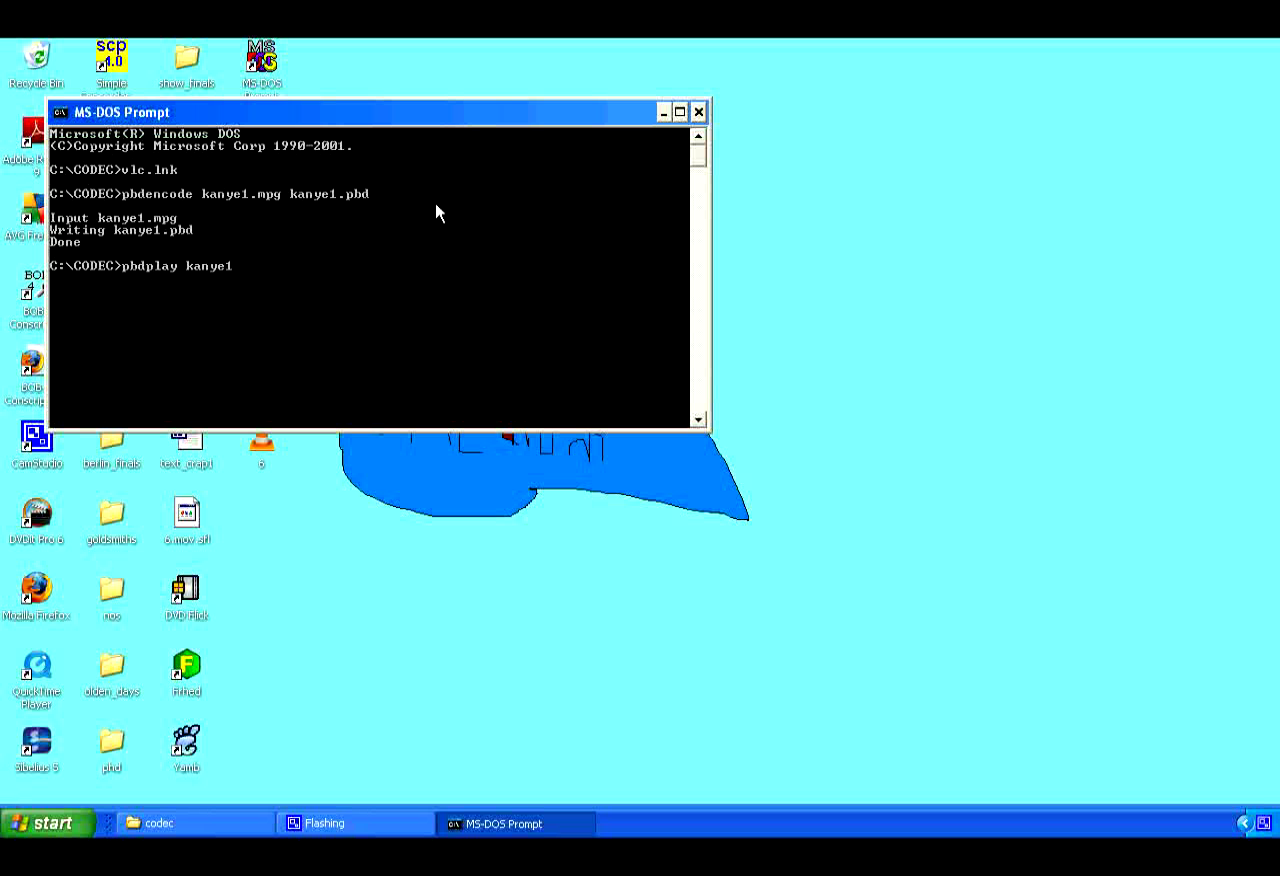Open the MS-DOS Prompt title bar system icon

60,112
